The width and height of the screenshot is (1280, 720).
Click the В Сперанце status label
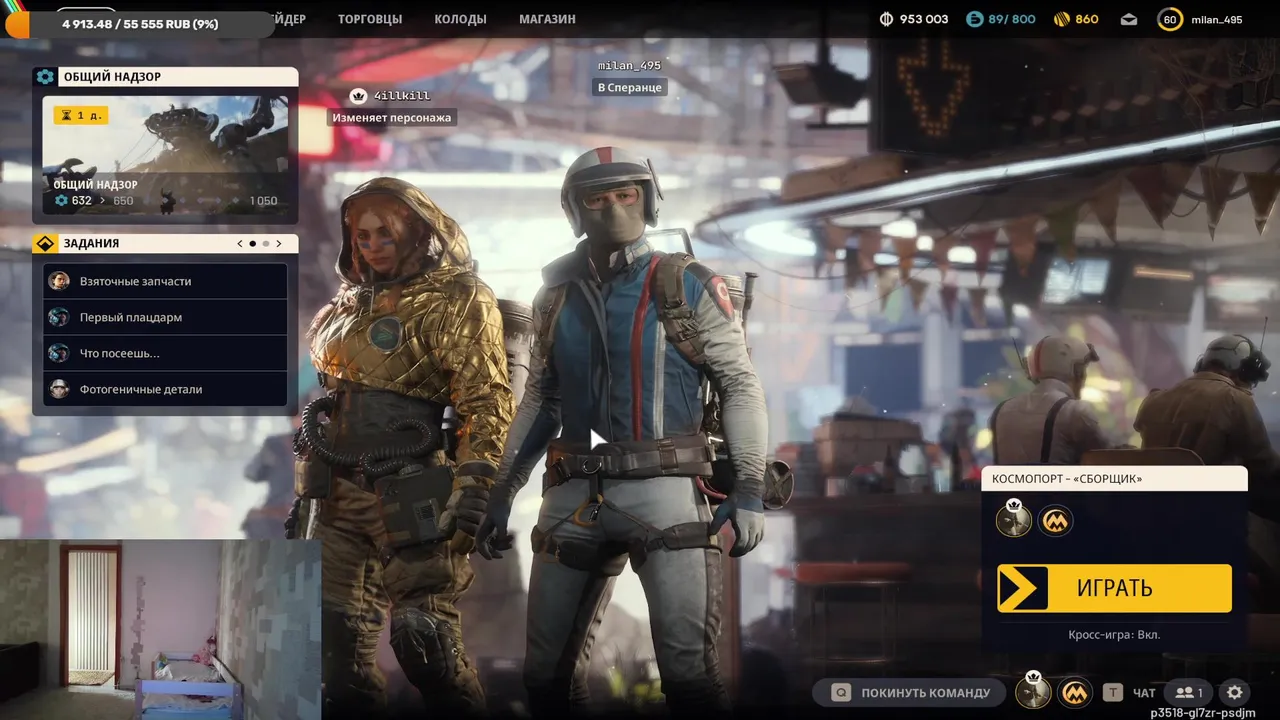(x=630, y=87)
